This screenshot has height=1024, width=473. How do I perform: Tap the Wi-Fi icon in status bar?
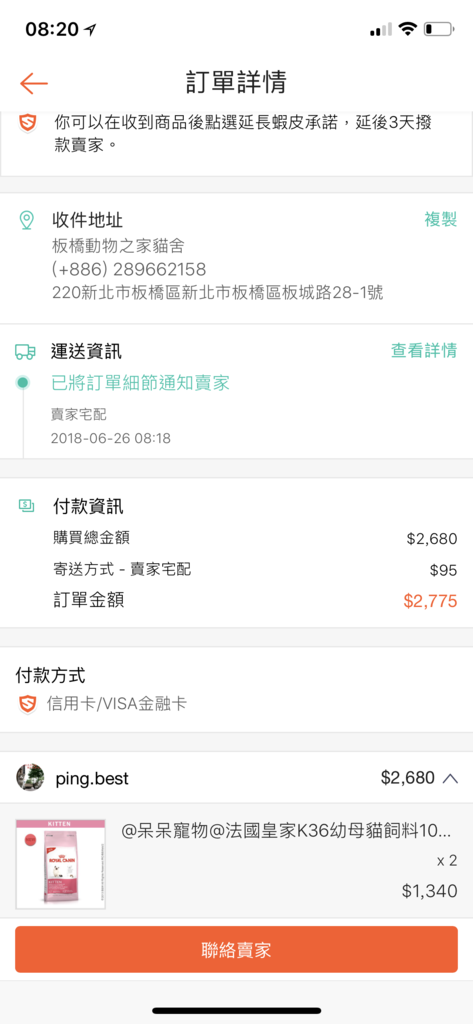408,29
